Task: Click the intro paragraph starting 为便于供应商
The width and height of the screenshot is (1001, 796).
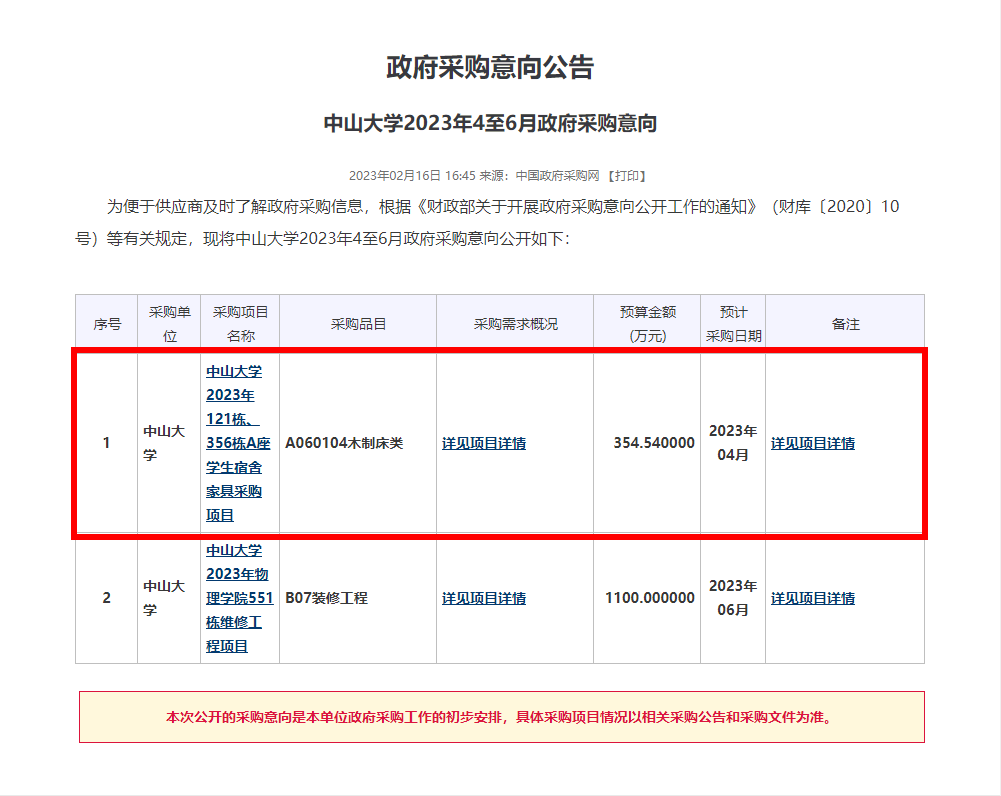Action: (486, 222)
